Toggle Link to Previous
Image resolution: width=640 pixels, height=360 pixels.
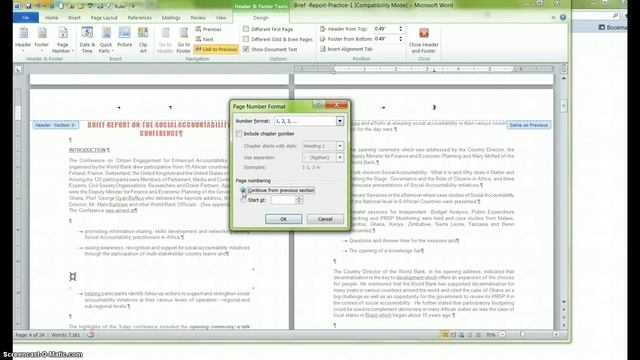coord(216,49)
